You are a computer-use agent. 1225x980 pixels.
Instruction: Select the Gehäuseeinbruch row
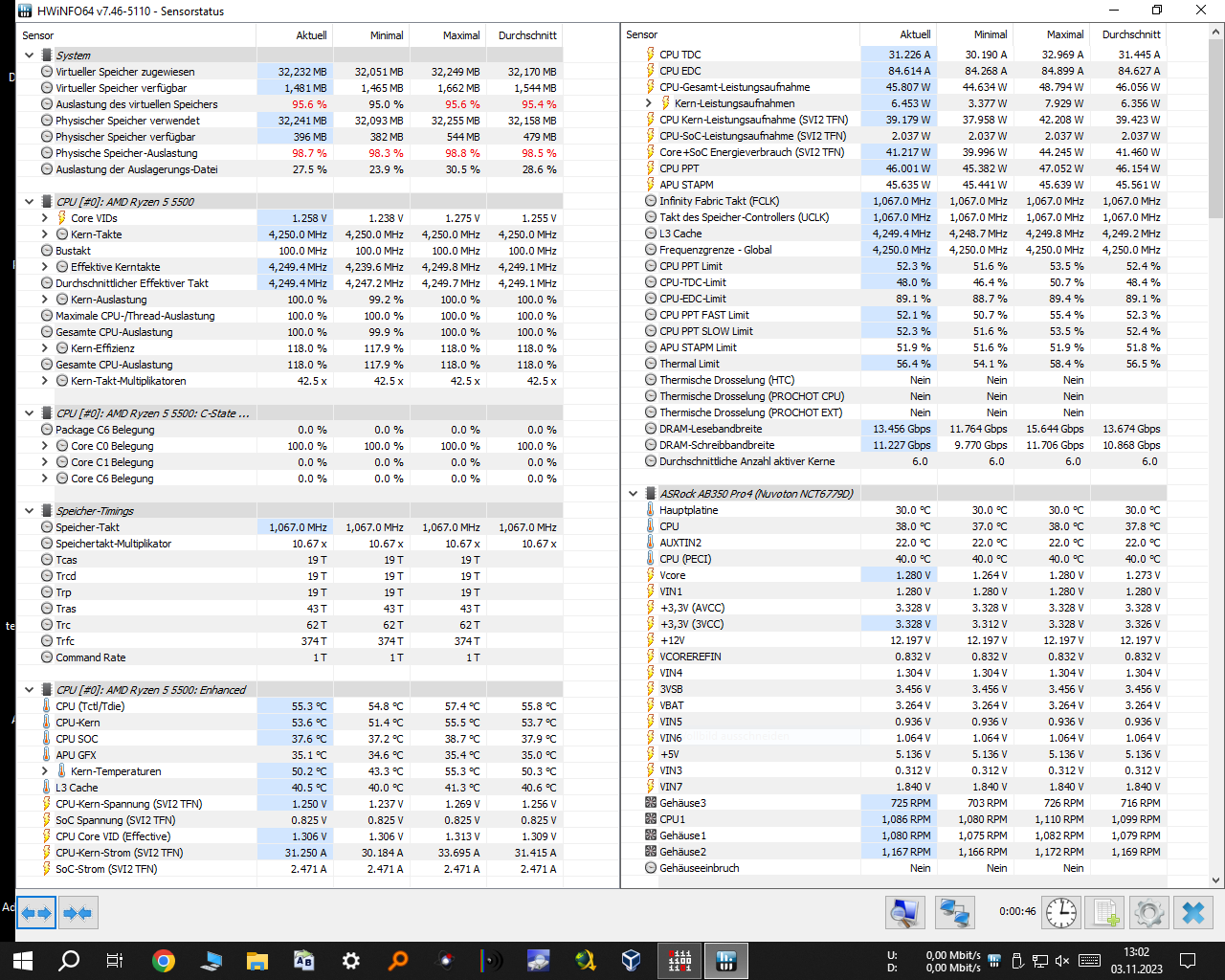click(894, 868)
